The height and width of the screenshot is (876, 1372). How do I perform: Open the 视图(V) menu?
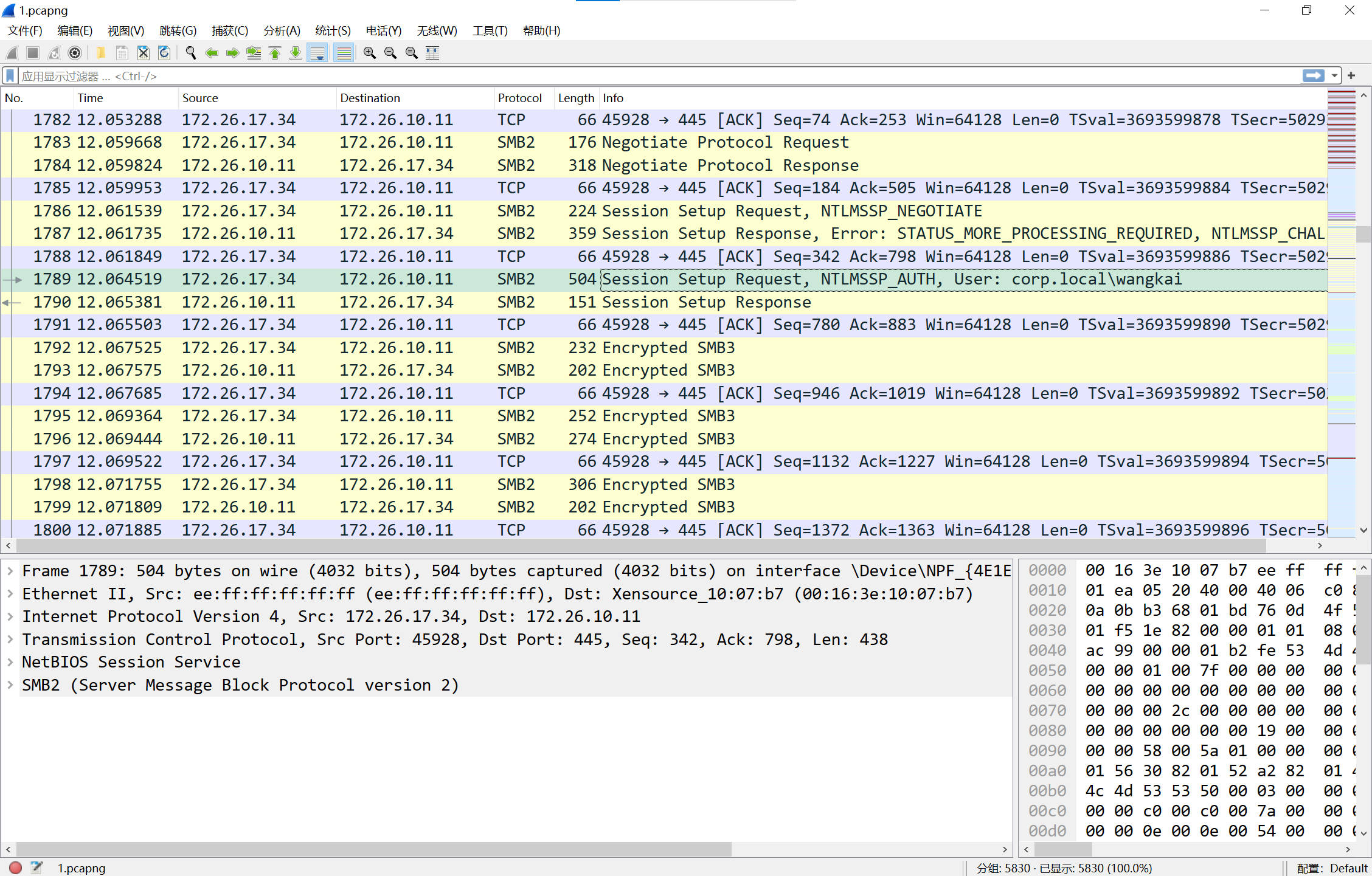click(126, 30)
